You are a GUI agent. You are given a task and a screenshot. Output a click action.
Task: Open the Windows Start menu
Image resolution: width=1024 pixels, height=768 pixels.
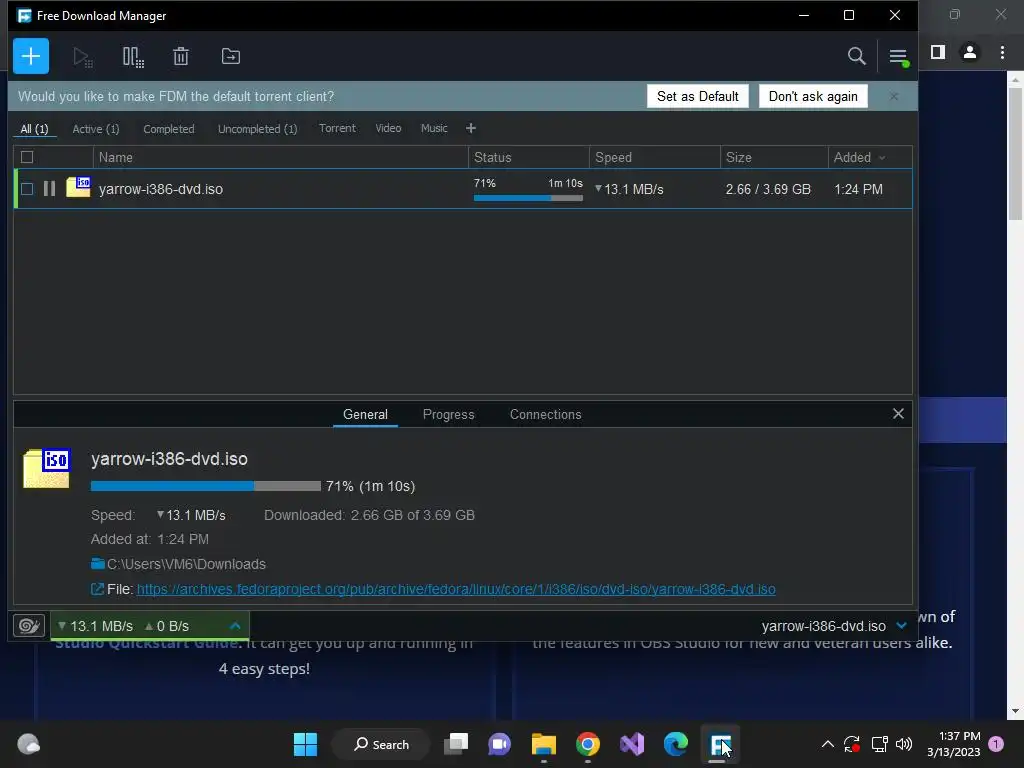pyautogui.click(x=305, y=744)
